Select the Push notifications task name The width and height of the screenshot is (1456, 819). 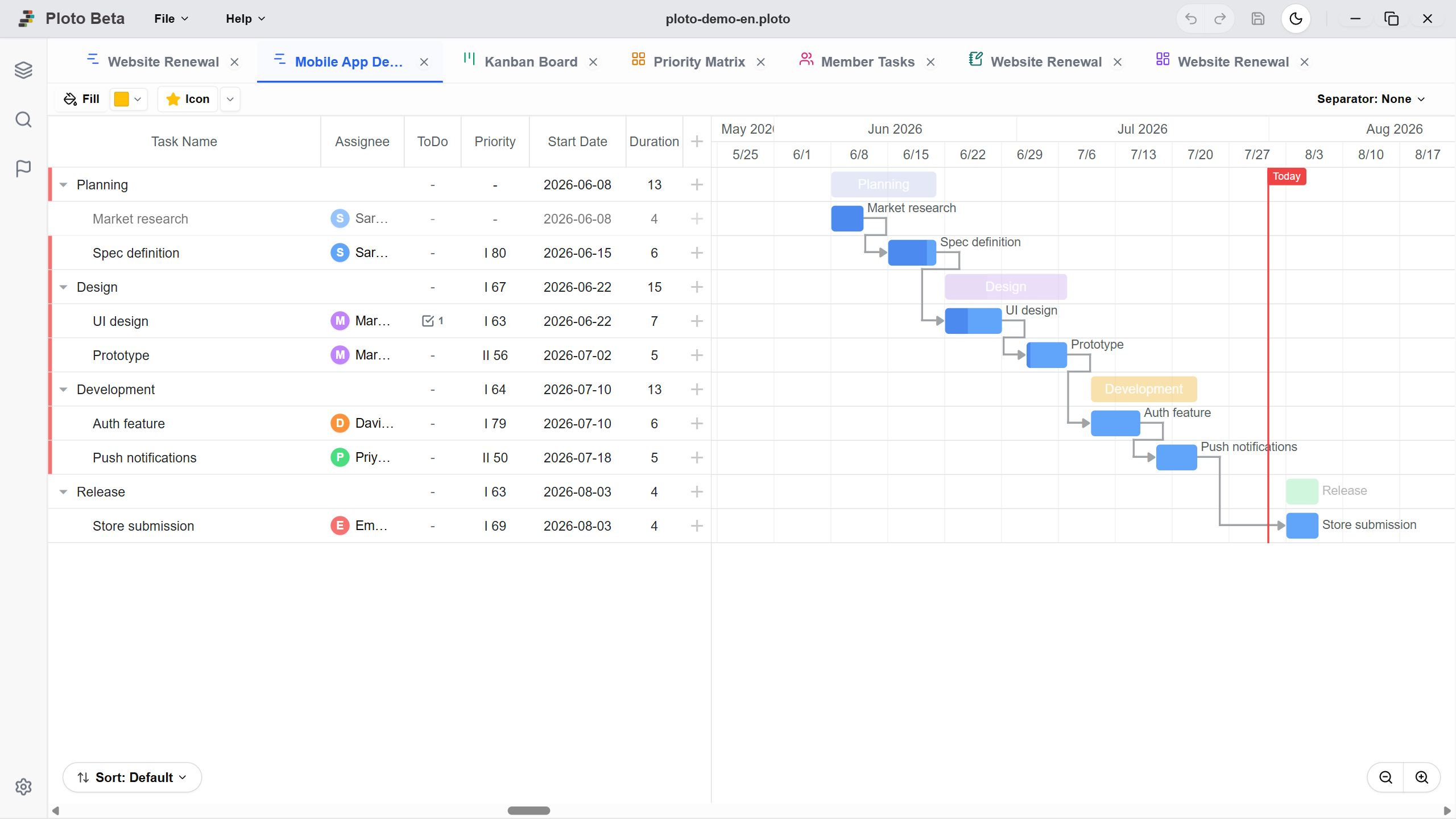pyautogui.click(x=144, y=458)
